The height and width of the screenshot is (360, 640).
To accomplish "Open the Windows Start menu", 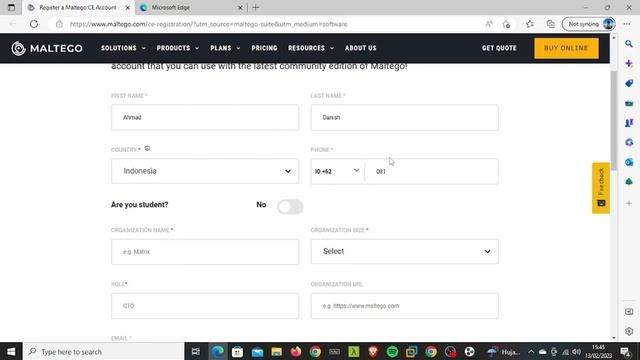I will [11, 351].
